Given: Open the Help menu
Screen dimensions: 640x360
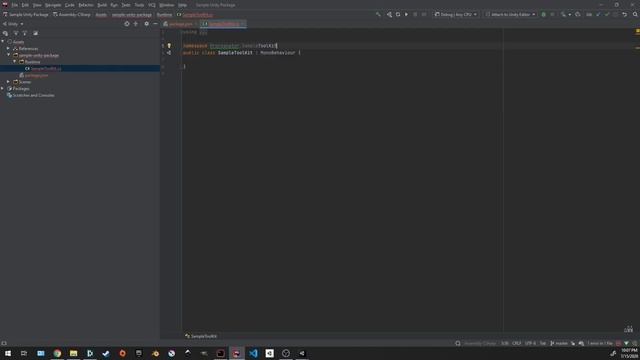Looking at the screenshot, I should [x=182, y=5].
